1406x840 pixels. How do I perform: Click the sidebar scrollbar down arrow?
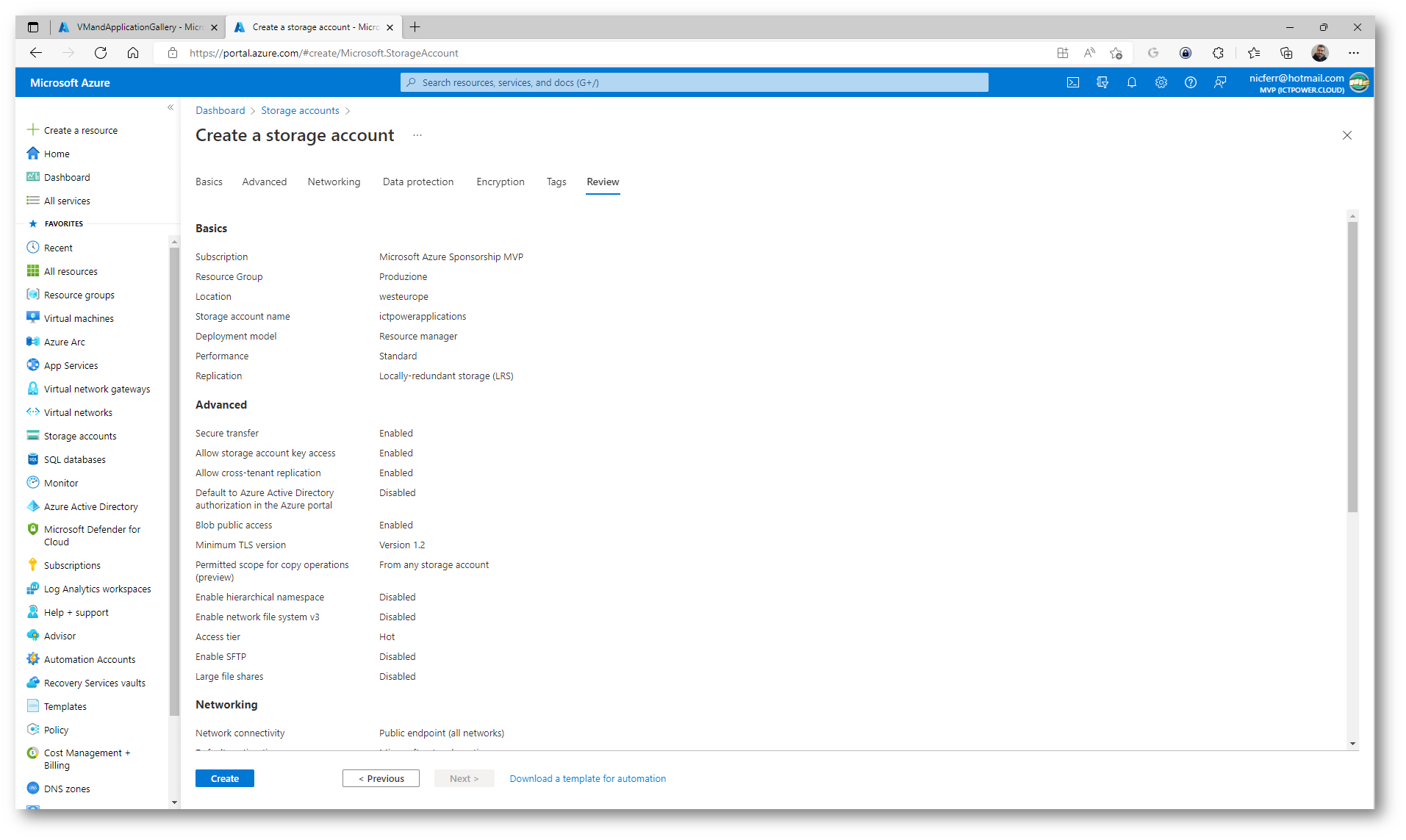[174, 802]
